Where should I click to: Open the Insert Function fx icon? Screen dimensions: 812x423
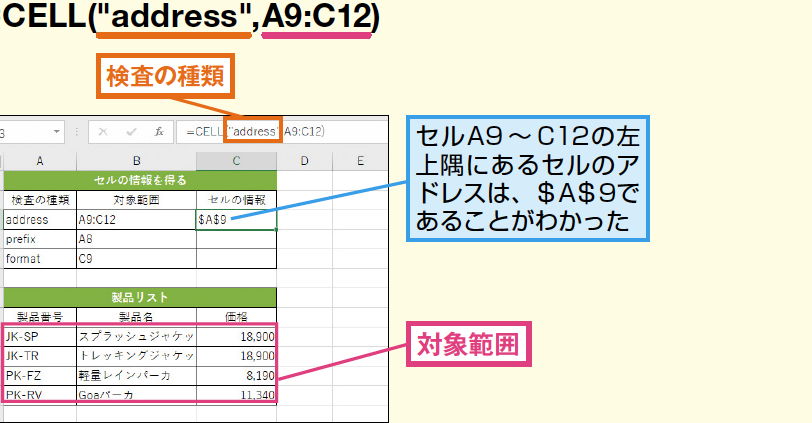(x=159, y=132)
